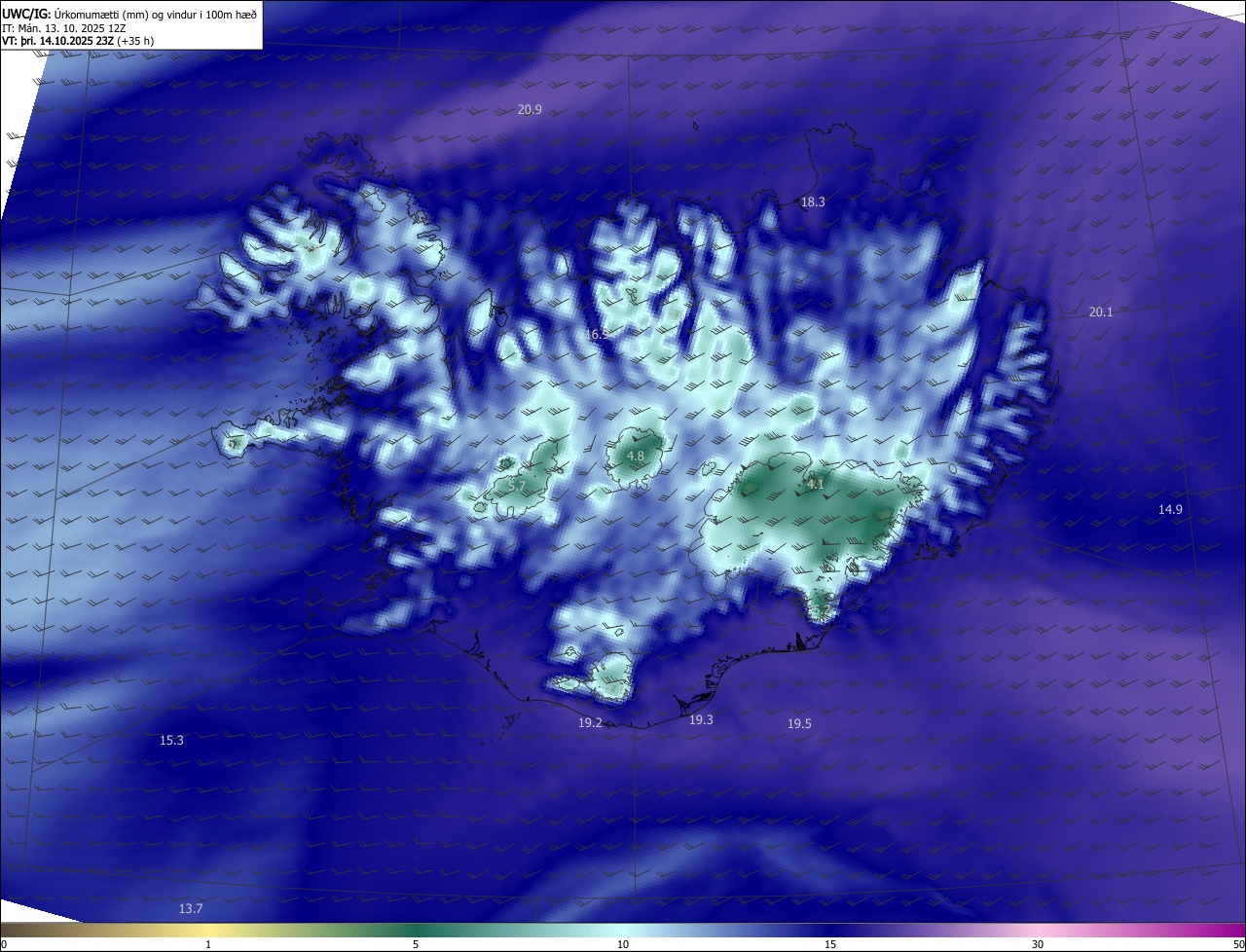Click the 5.7 value on Langjökull glacier
Screen dimensions: 1246x952
pyautogui.click(x=517, y=487)
